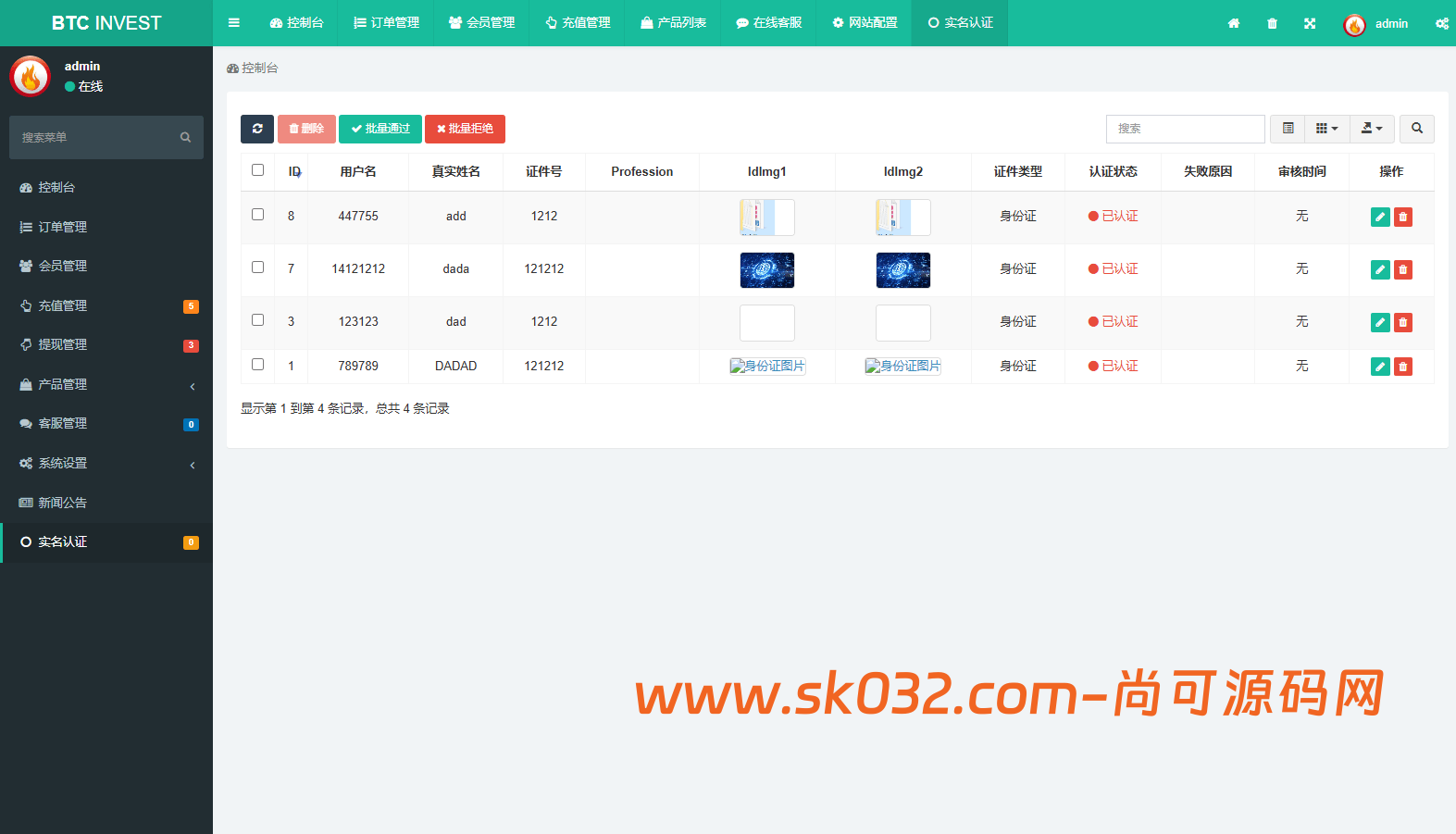This screenshot has width=1456, height=834.
Task: Open settings gears icon at top right
Action: point(1442,23)
